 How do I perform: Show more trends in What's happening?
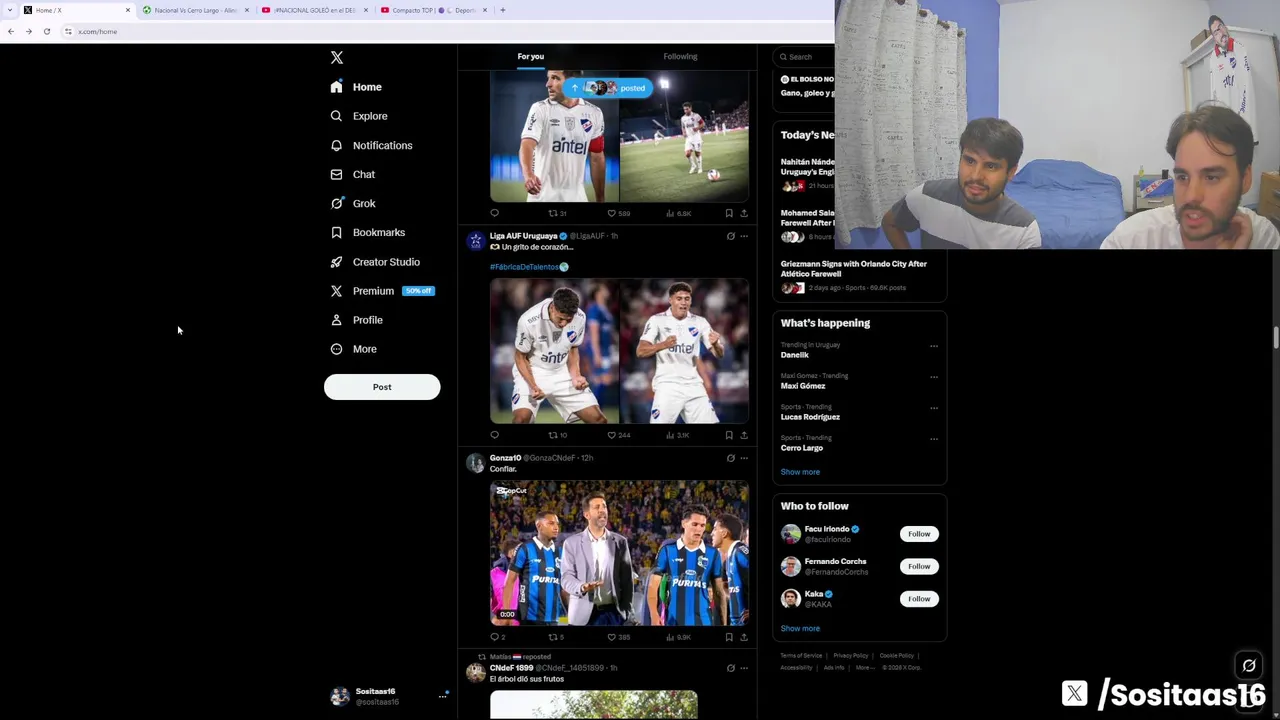[800, 472]
